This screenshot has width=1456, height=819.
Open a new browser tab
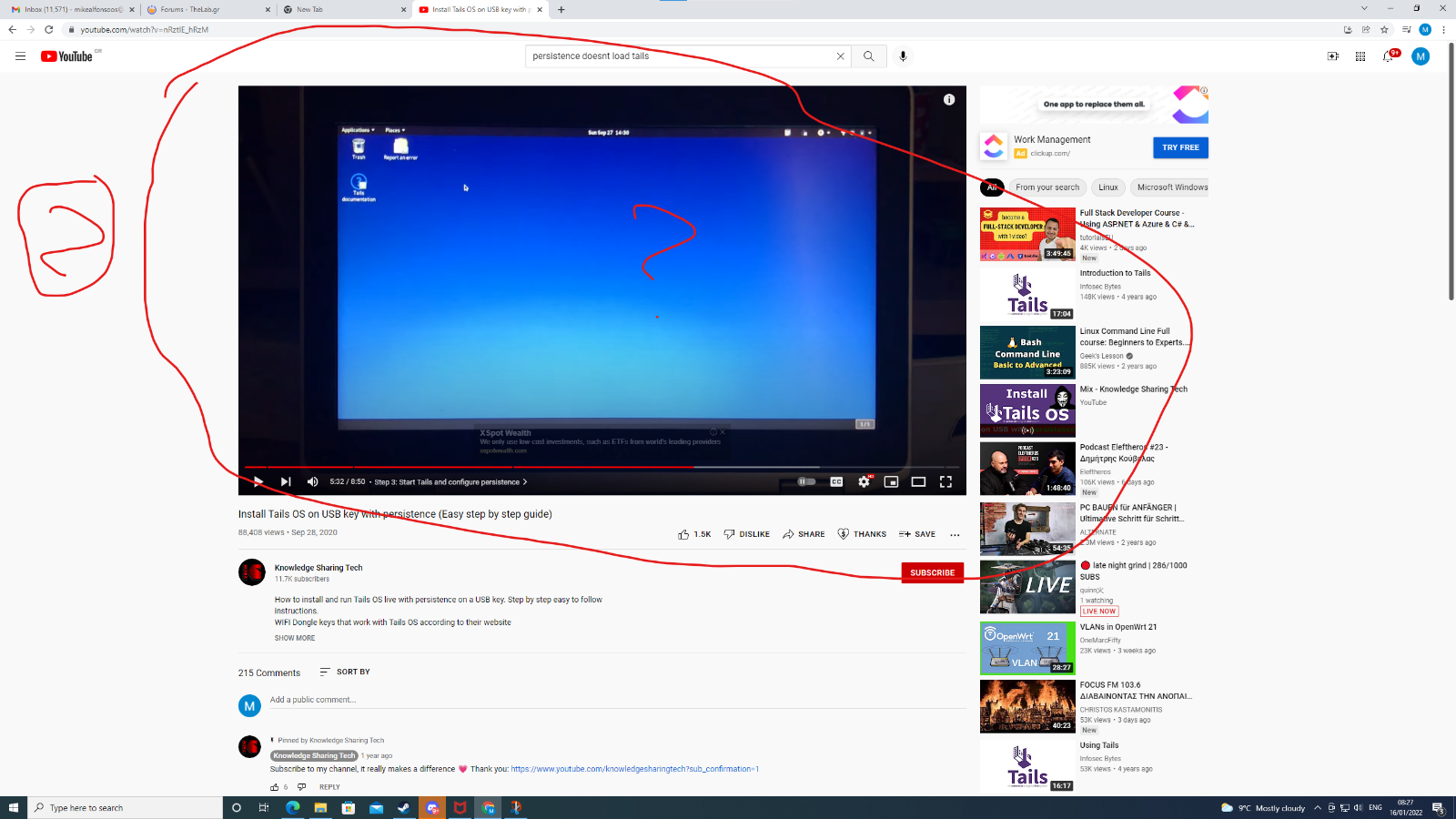click(x=561, y=9)
